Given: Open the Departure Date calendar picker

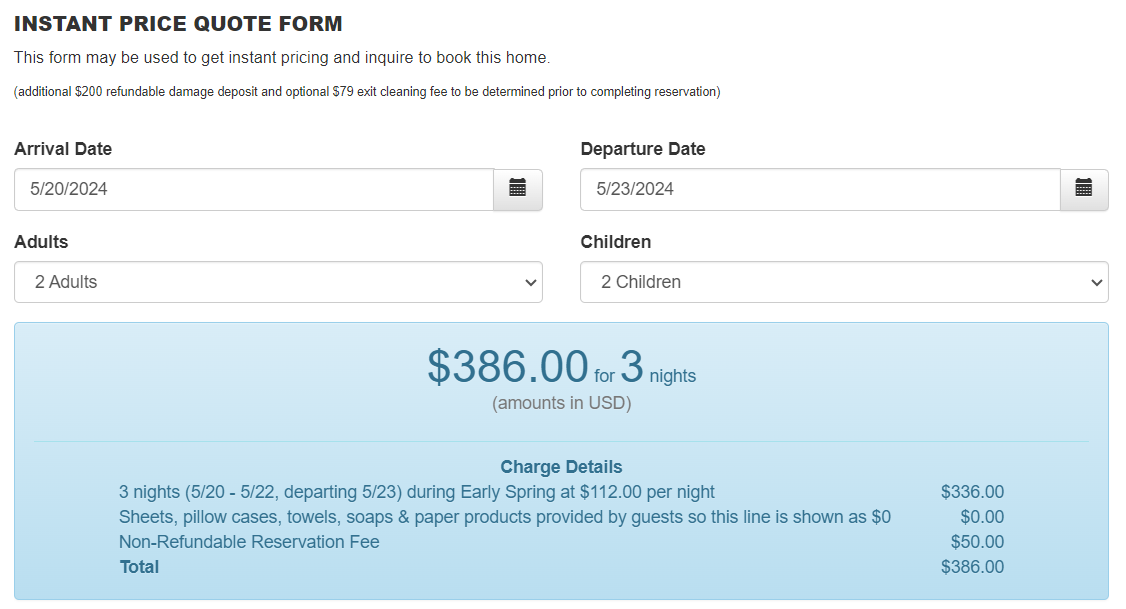Looking at the screenshot, I should (1084, 189).
